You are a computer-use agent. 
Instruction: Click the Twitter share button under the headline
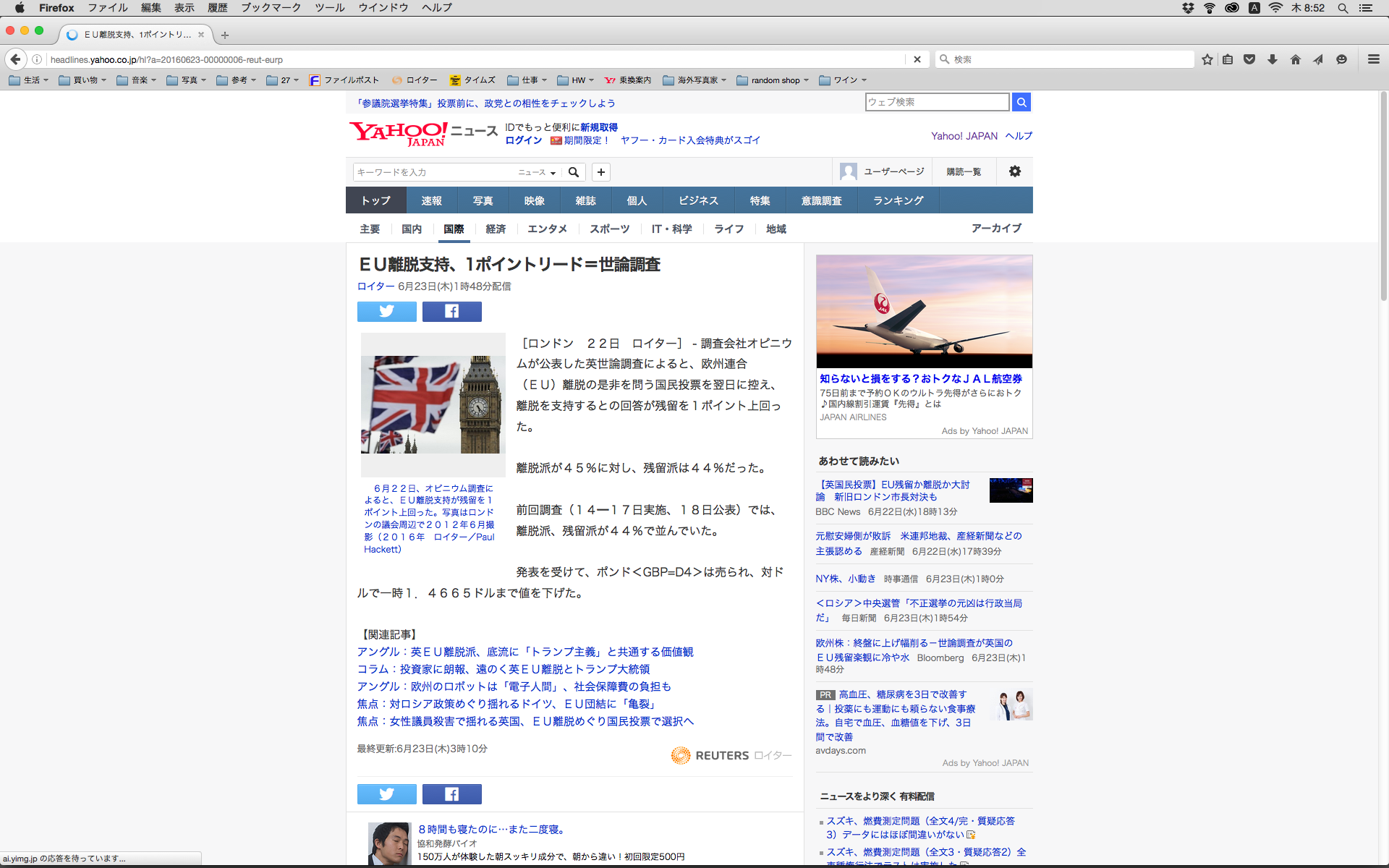pyautogui.click(x=386, y=312)
